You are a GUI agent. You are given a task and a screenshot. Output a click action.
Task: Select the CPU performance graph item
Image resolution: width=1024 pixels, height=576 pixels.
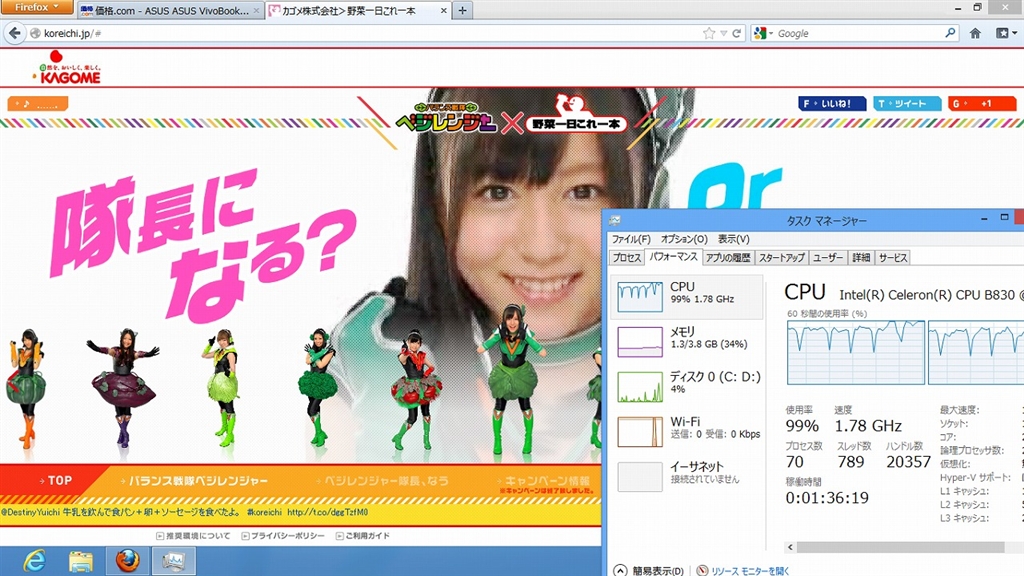pyautogui.click(x=687, y=296)
